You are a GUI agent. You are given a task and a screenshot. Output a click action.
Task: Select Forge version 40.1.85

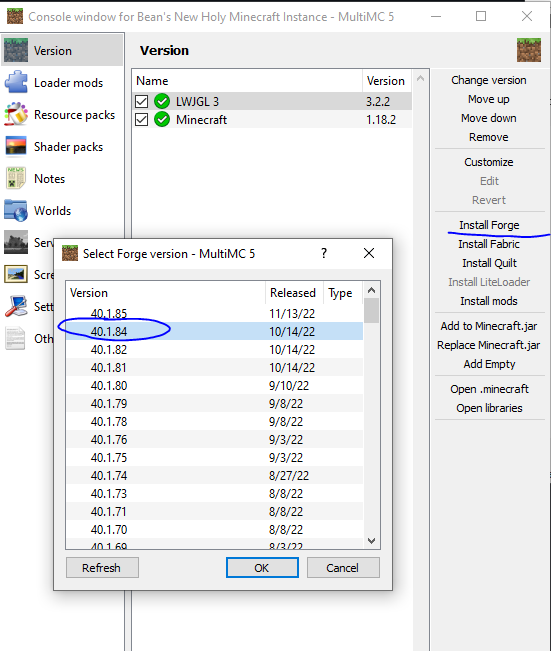(215, 313)
